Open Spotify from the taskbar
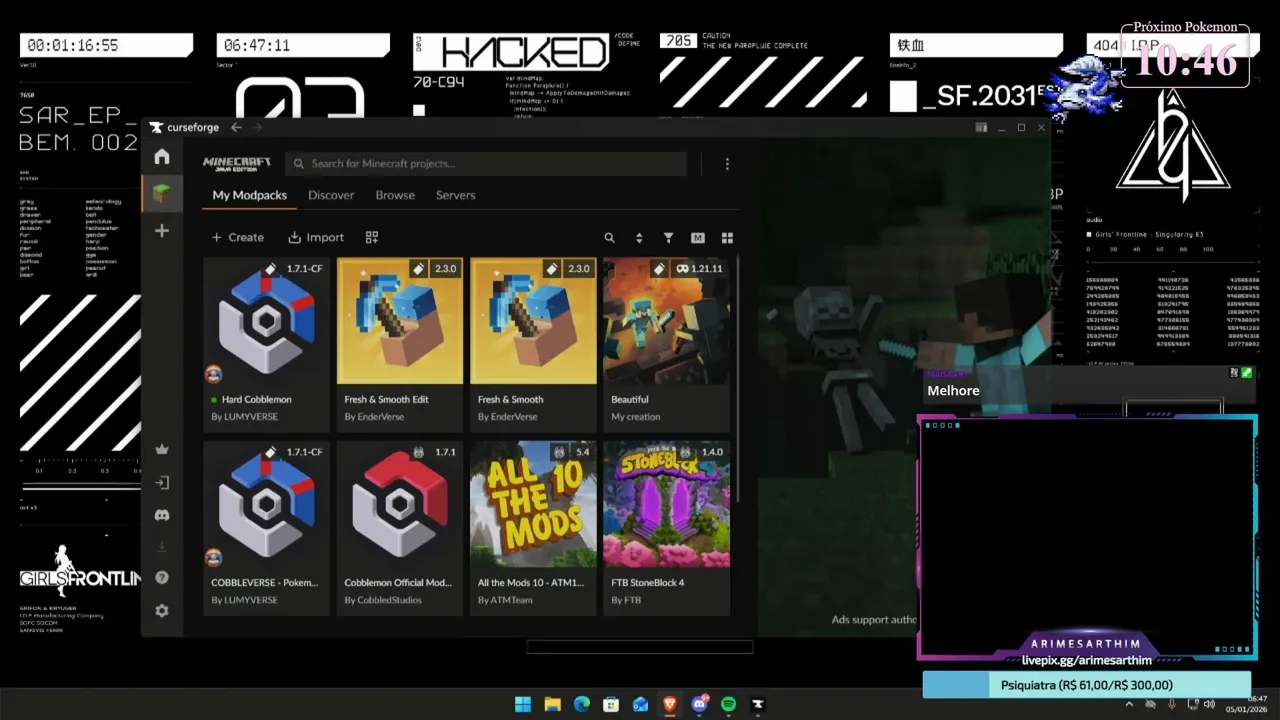The height and width of the screenshot is (720, 1280). [728, 704]
